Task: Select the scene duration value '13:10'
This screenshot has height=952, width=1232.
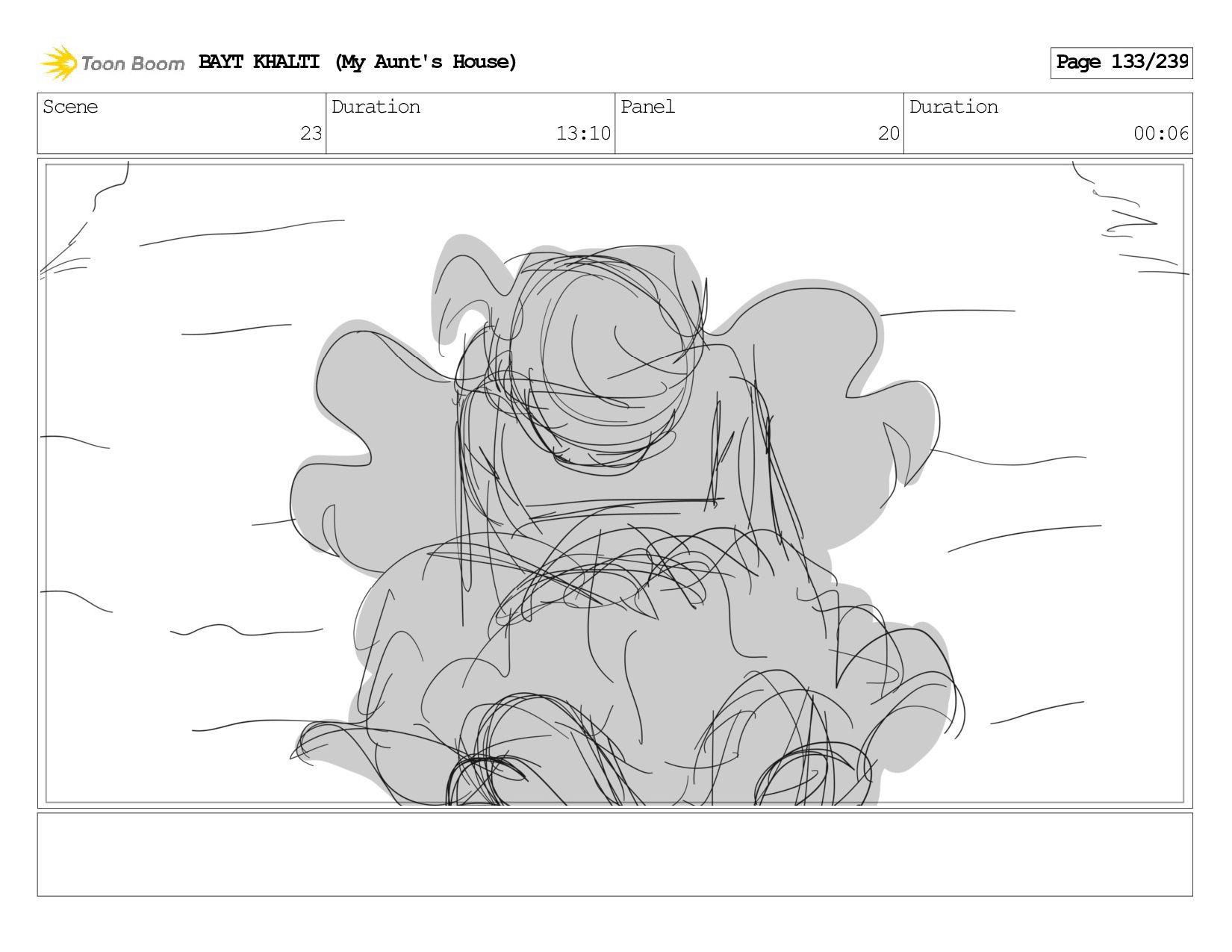Action: [x=583, y=134]
